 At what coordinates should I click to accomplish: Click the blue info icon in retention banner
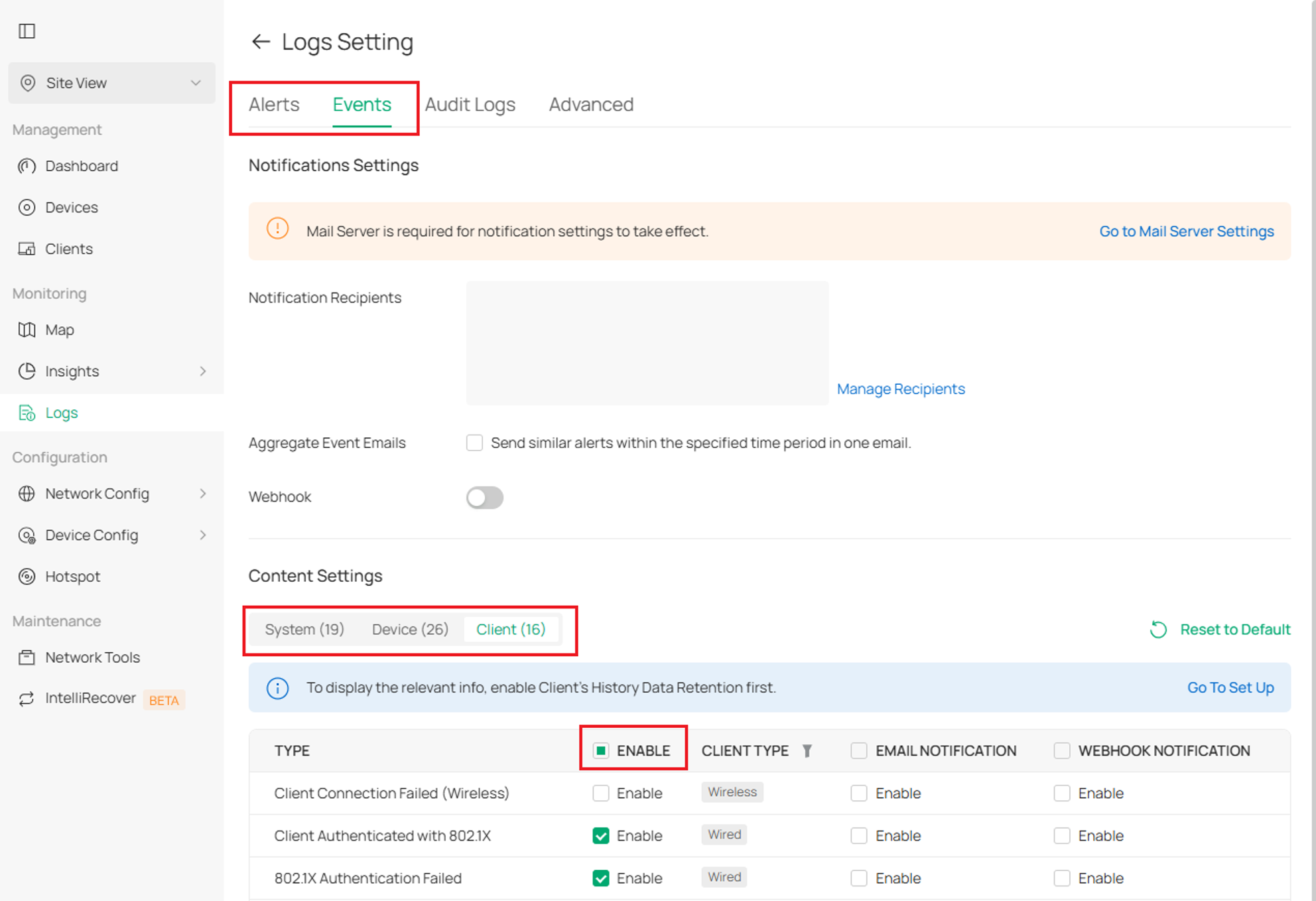277,688
